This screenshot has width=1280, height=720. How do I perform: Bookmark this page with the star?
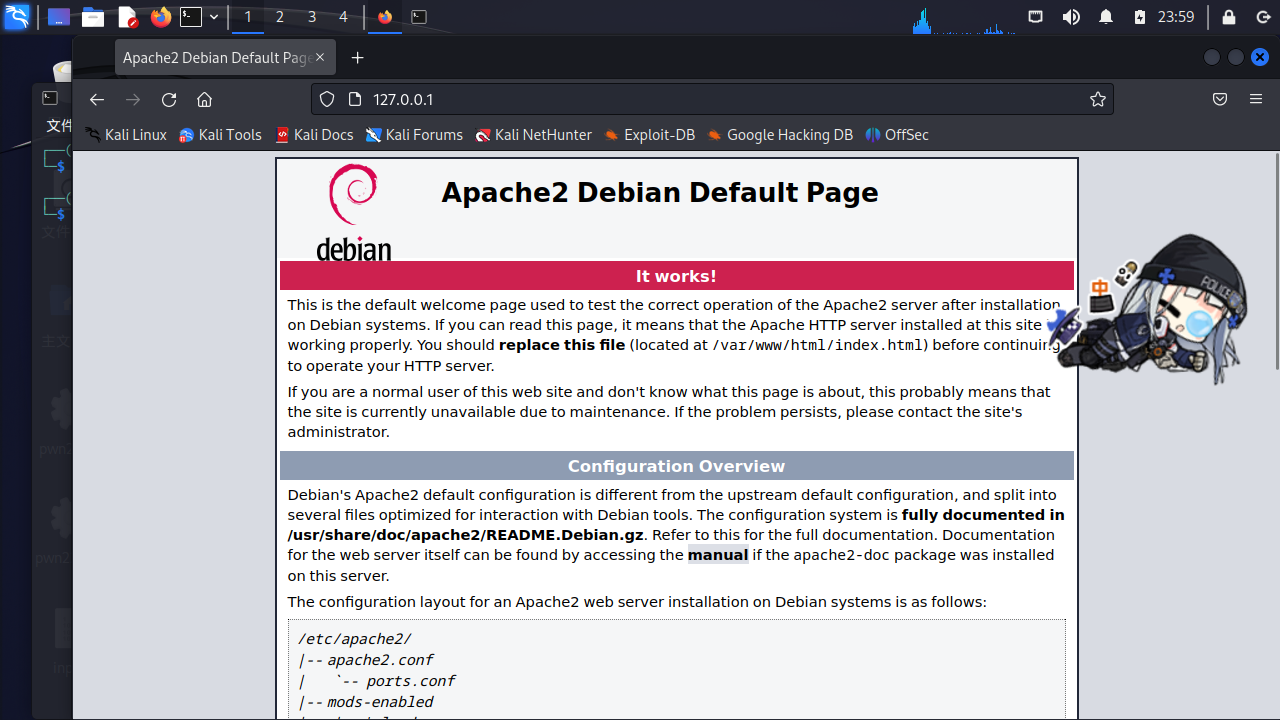coord(1097,99)
